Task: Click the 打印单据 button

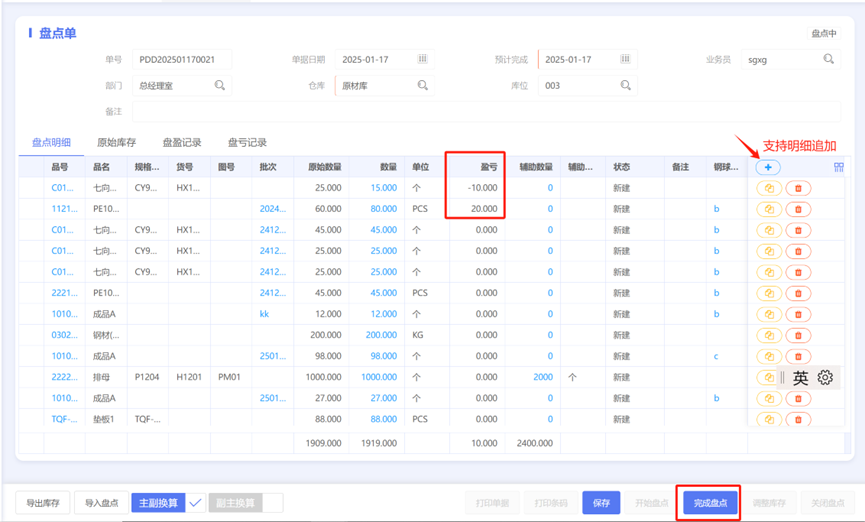Action: pos(493,503)
